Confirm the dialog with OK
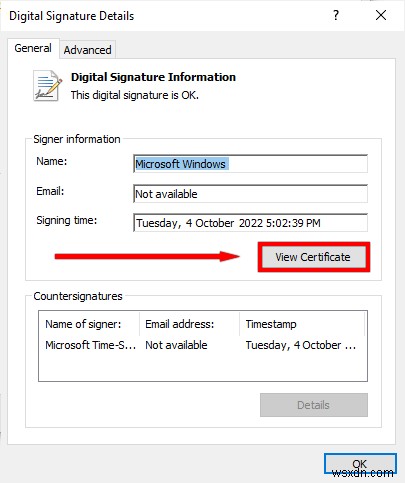 click(x=360, y=464)
